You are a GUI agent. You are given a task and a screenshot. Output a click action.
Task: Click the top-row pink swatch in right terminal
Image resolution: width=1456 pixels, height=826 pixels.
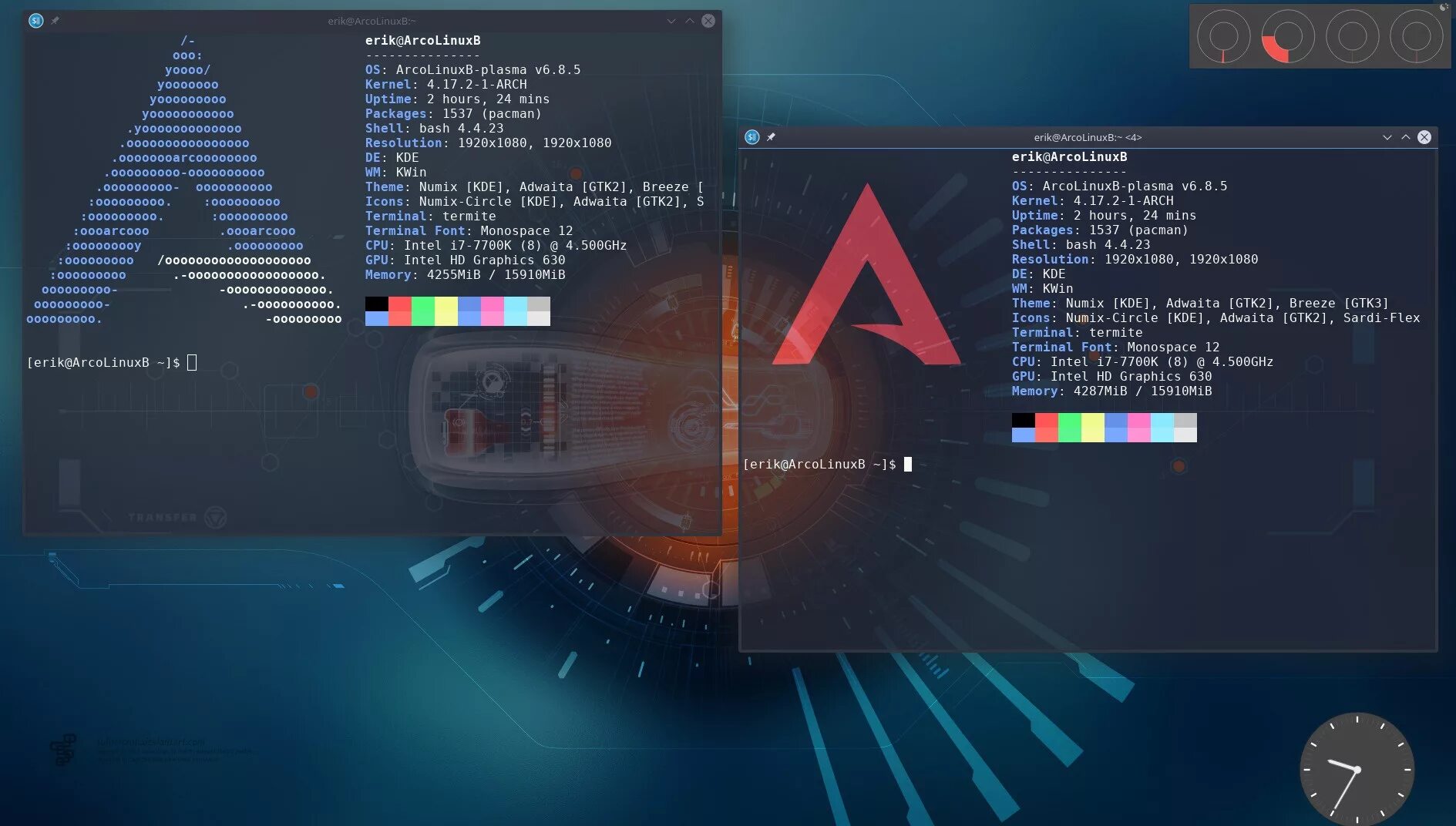[1139, 420]
